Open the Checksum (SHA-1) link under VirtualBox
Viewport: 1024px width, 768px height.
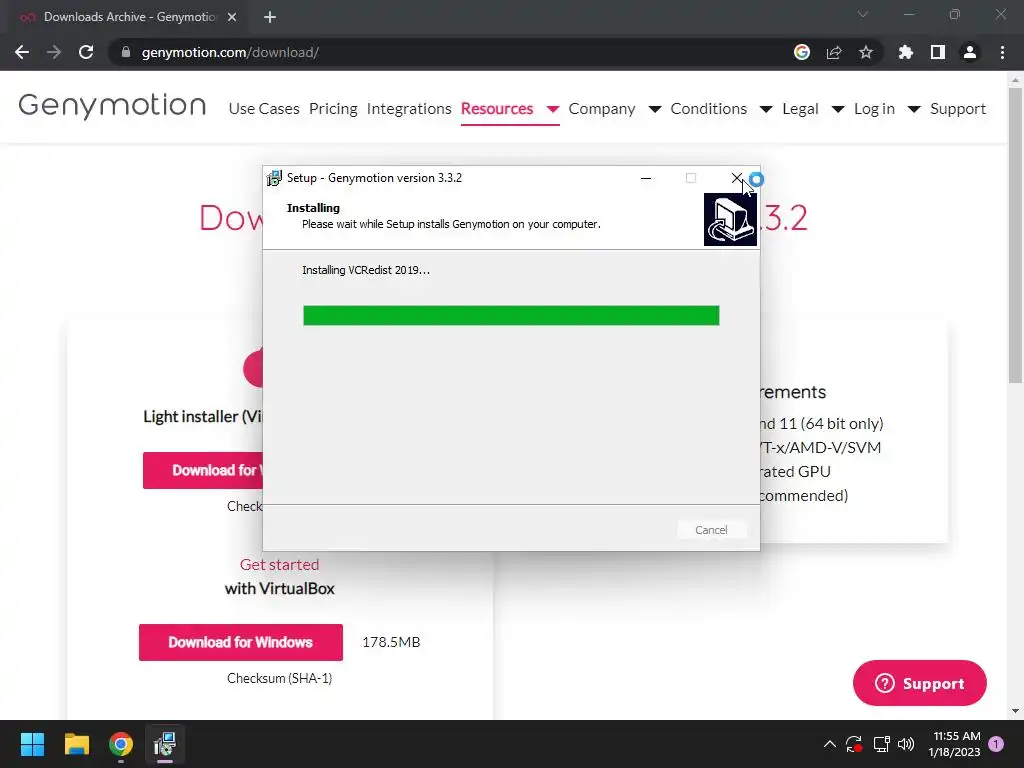(280, 678)
